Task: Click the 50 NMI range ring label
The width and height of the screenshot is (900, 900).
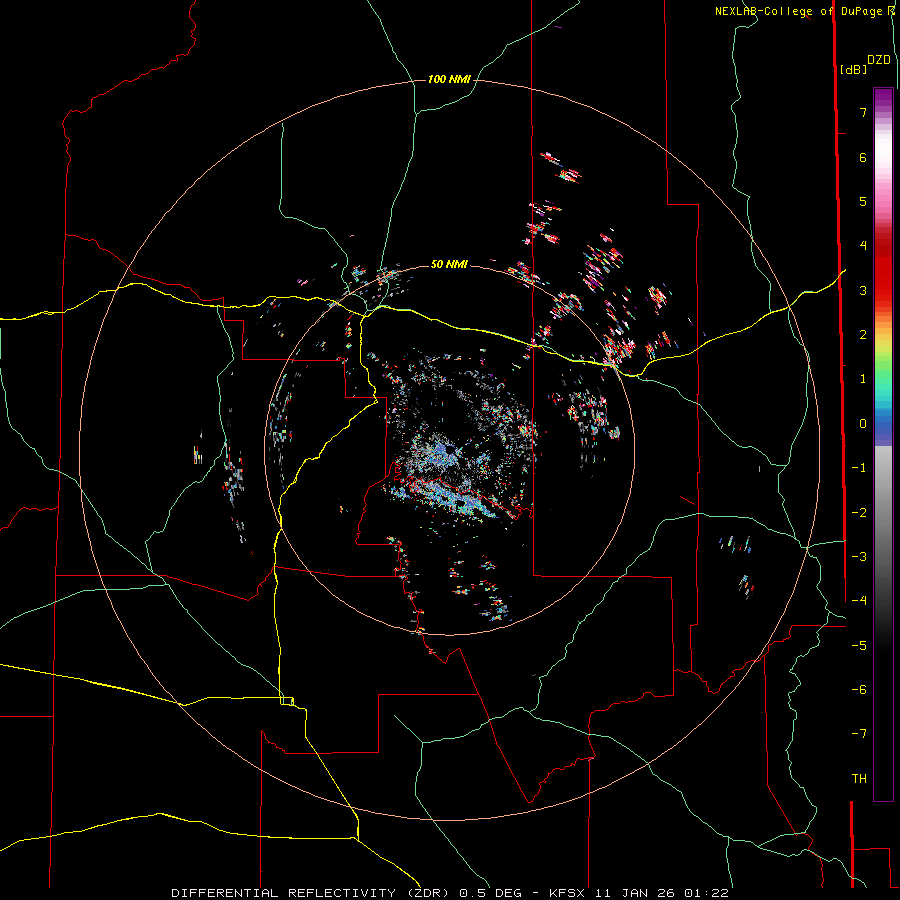Action: point(449,264)
